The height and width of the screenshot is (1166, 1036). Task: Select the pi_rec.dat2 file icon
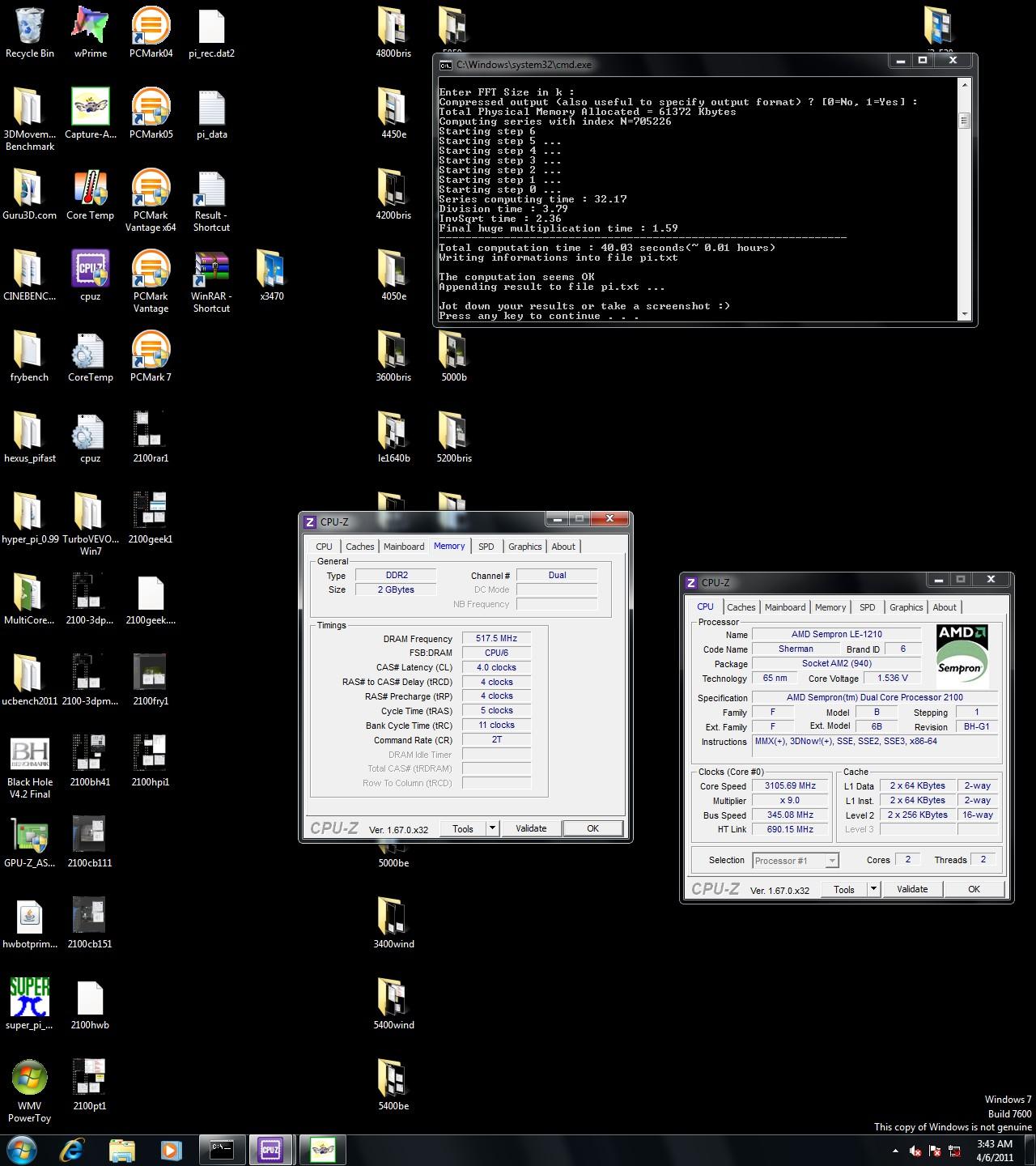pos(211,32)
